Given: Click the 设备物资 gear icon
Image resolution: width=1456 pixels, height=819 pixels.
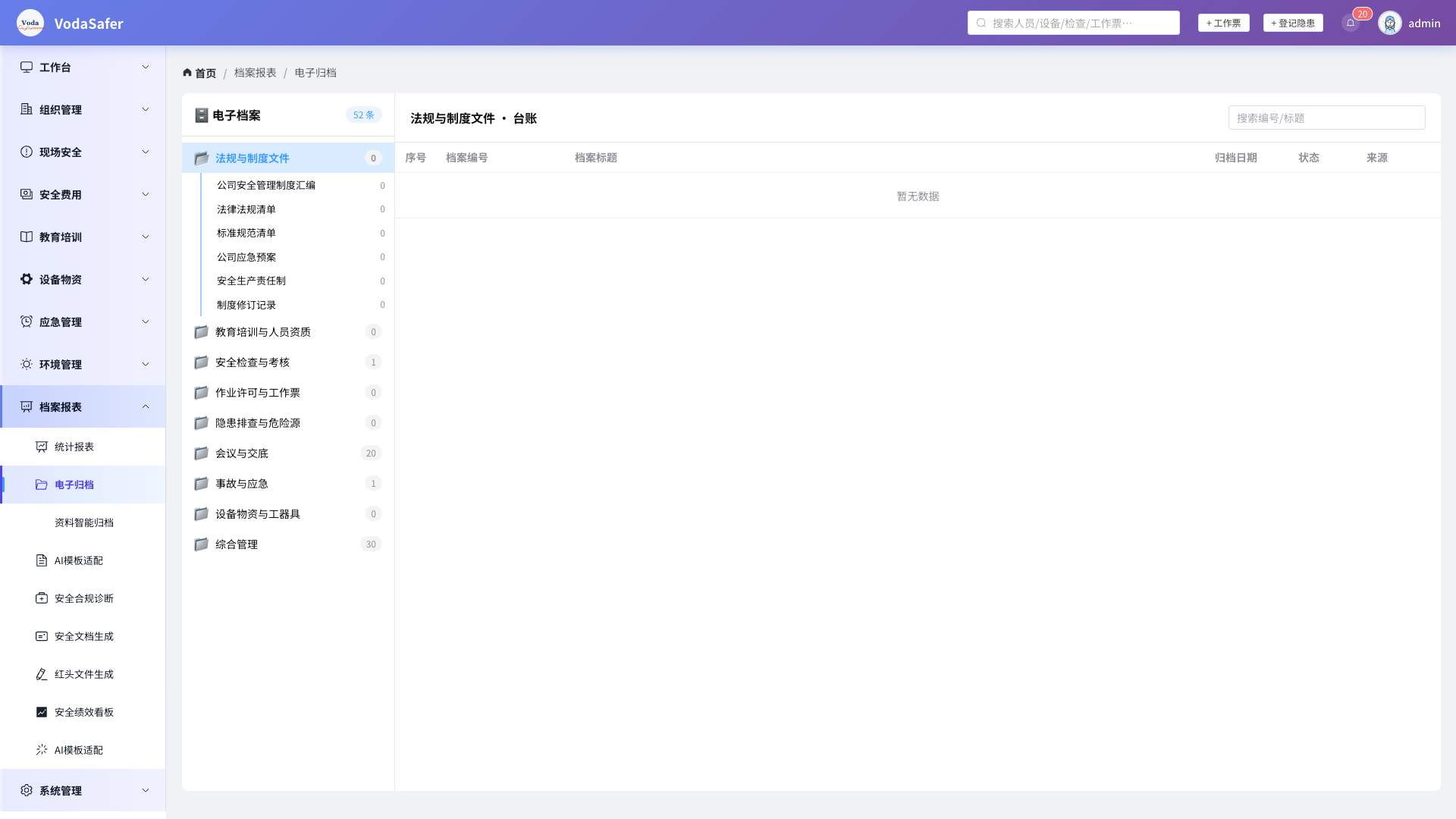Looking at the screenshot, I should click(x=27, y=279).
